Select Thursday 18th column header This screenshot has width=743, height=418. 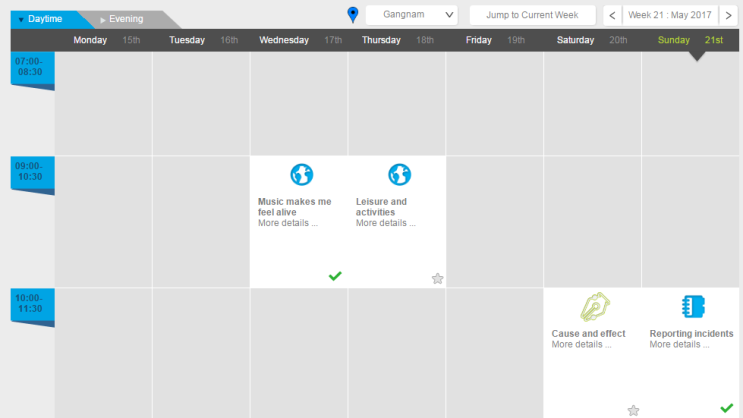pyautogui.click(x=398, y=40)
